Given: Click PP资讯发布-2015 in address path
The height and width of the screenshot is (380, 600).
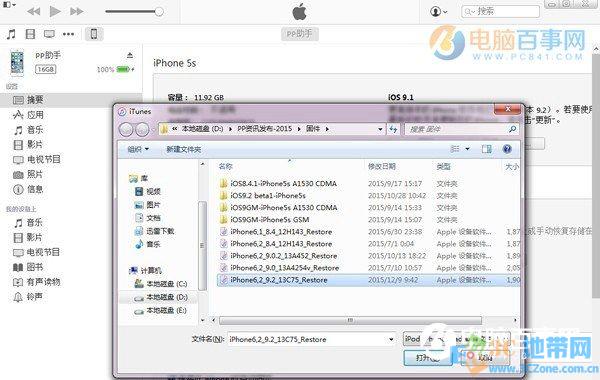Looking at the screenshot, I should [264, 129].
